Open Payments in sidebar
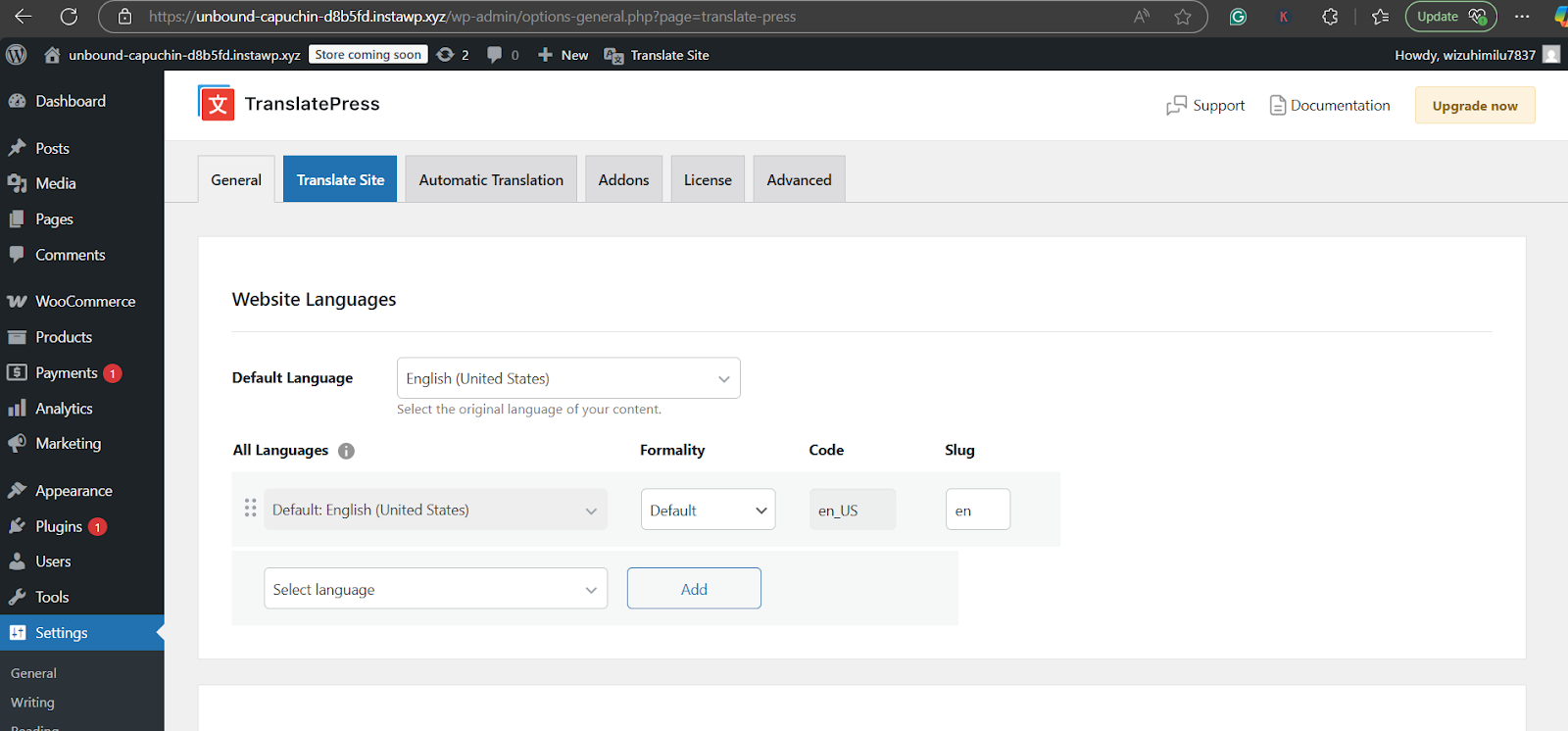The height and width of the screenshot is (731, 1568). (x=67, y=373)
